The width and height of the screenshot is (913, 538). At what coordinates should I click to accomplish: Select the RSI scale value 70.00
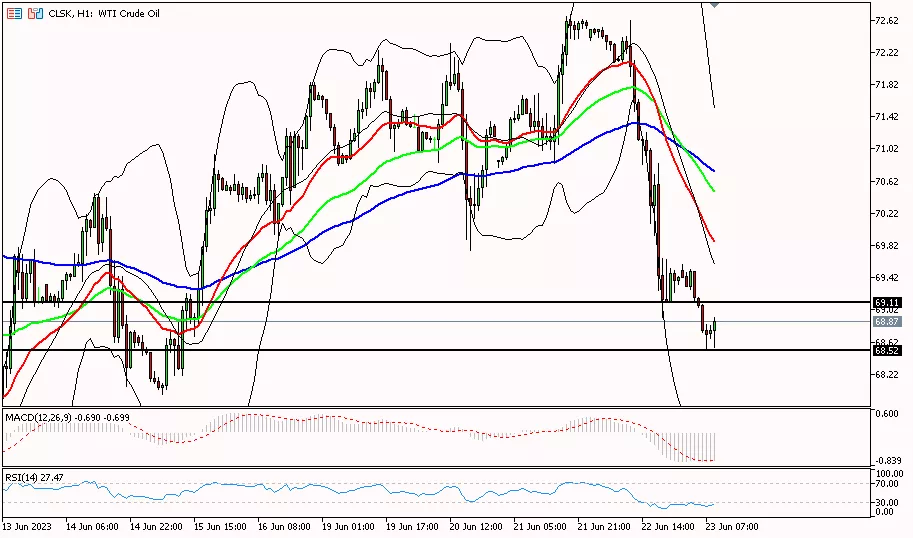pyautogui.click(x=887, y=484)
